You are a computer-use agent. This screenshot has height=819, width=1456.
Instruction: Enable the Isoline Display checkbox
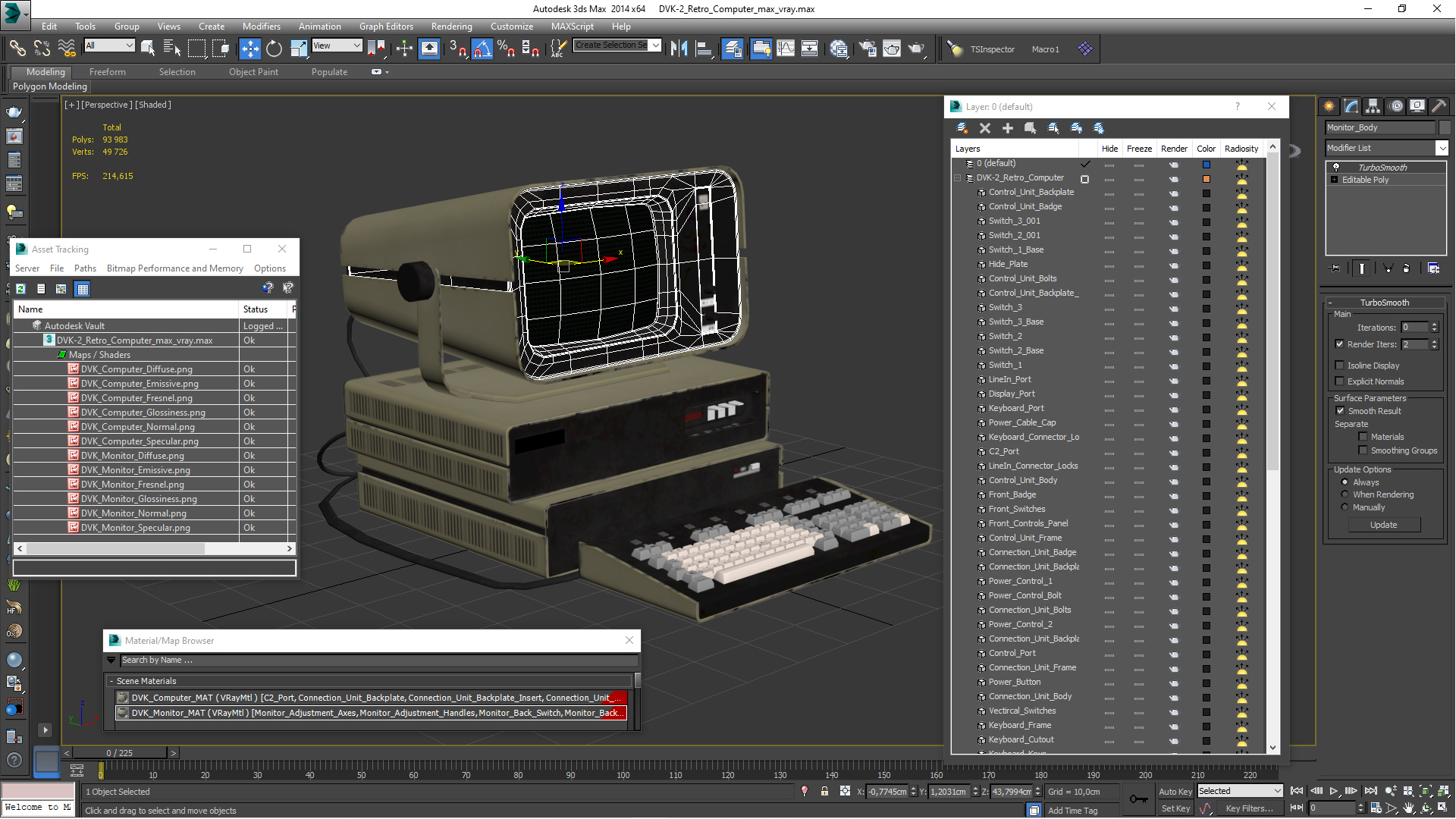point(1339,365)
